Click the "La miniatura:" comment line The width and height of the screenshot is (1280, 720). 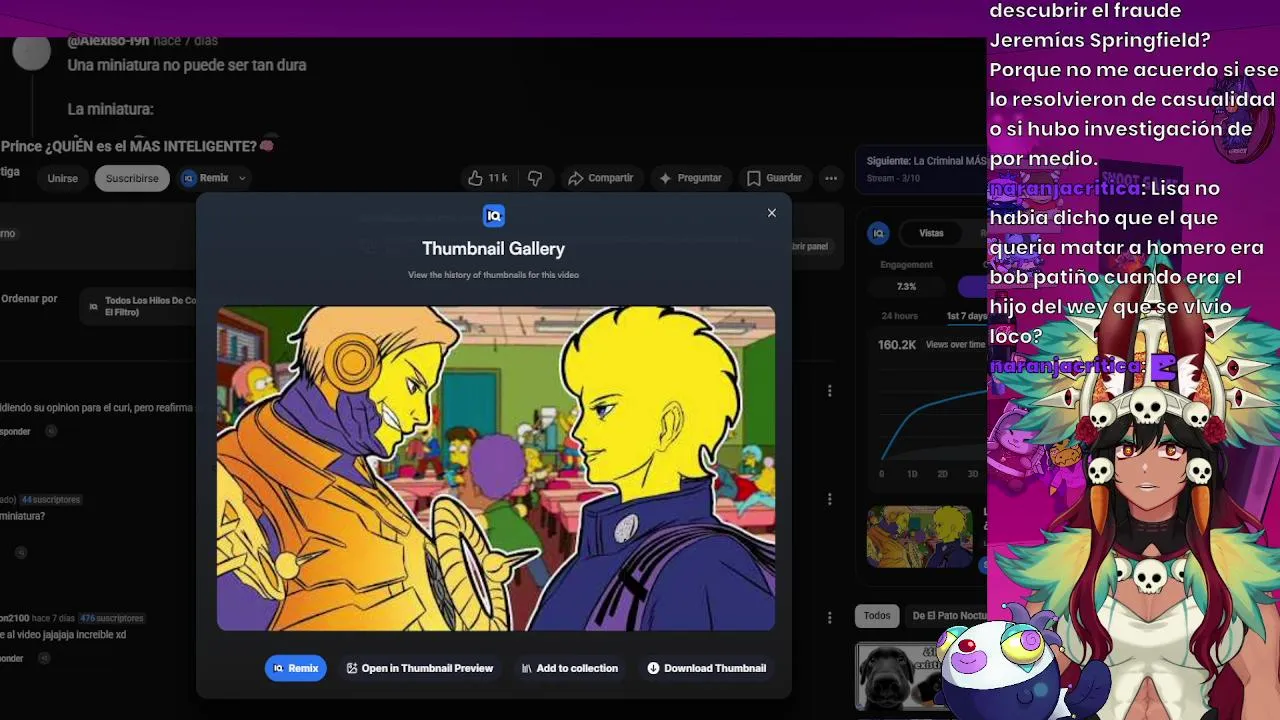click(110, 109)
